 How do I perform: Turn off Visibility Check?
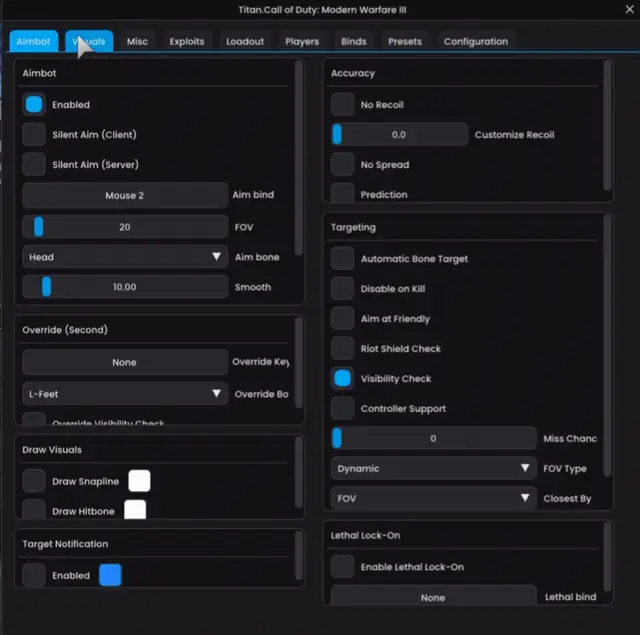(x=342, y=378)
